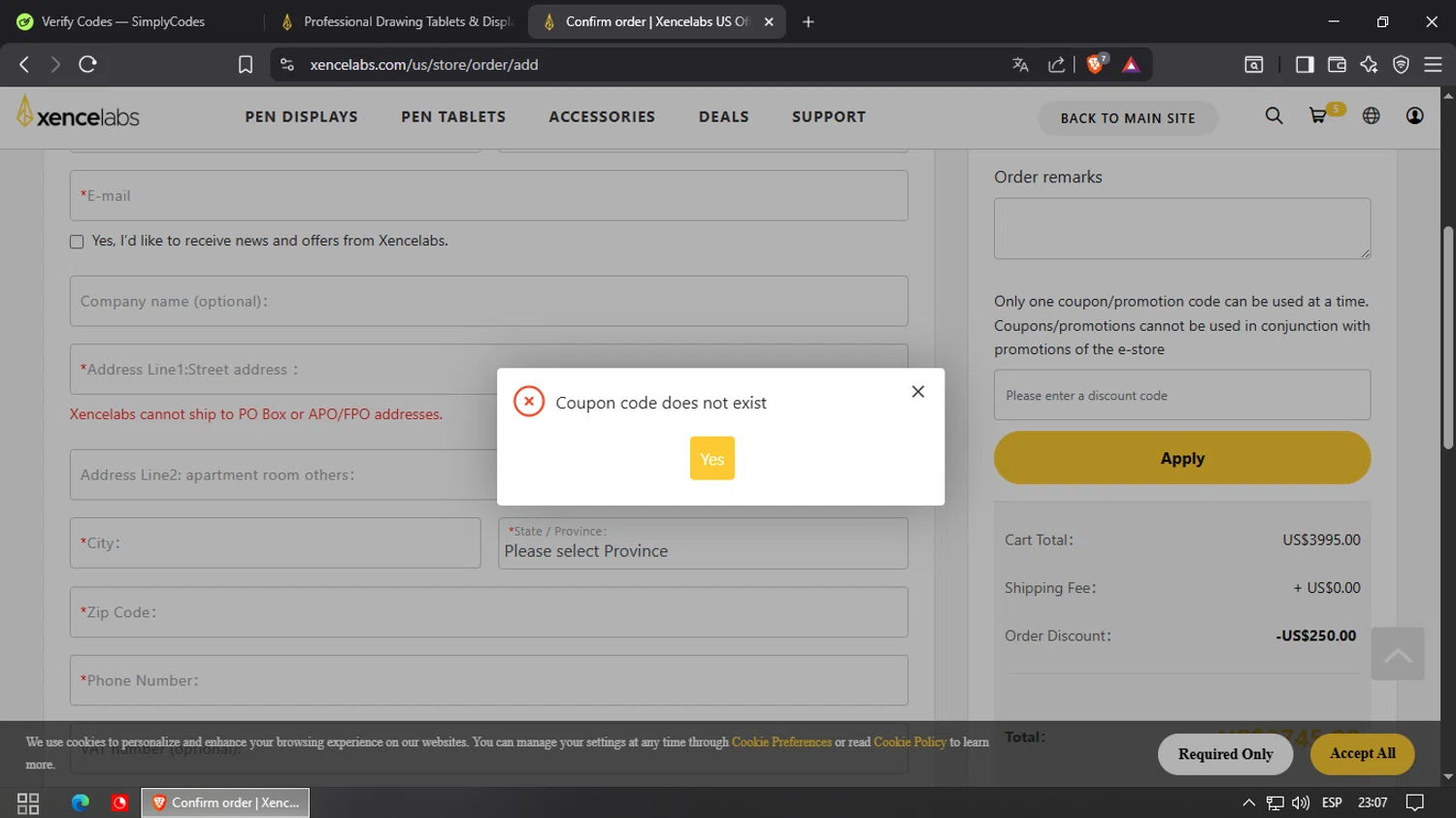Close the Confirm order tab
Image resolution: width=1456 pixels, height=818 pixels.
click(769, 21)
